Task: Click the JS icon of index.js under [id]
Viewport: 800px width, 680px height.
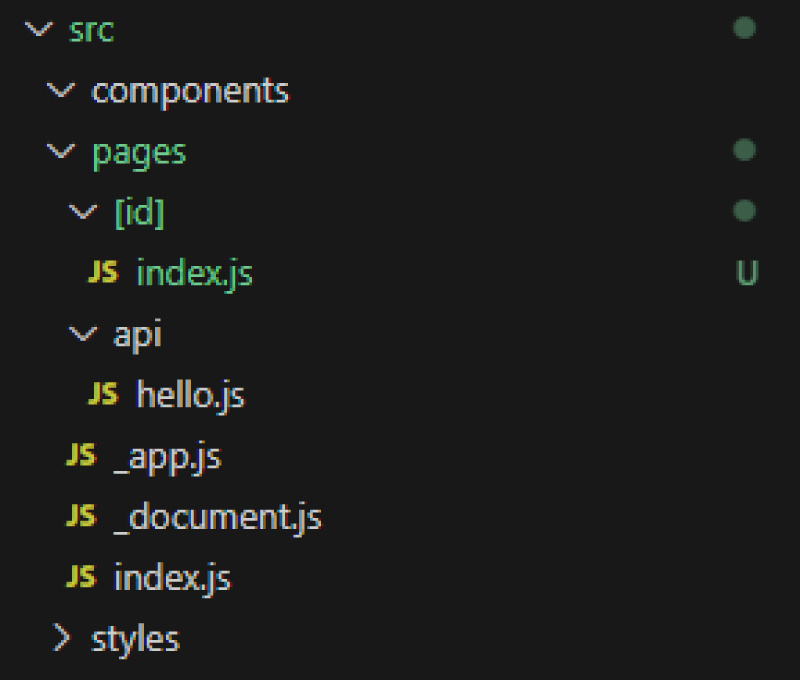Action: pos(105,272)
